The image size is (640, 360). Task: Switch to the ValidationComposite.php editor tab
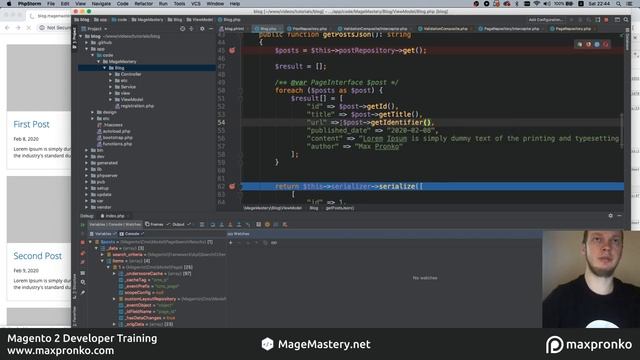click(445, 29)
